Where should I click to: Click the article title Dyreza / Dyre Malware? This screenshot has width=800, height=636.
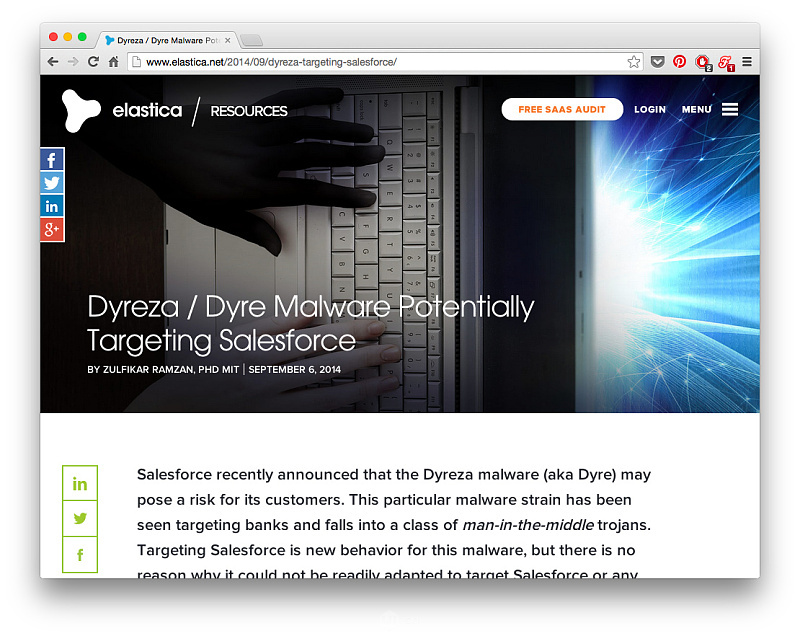(x=310, y=324)
